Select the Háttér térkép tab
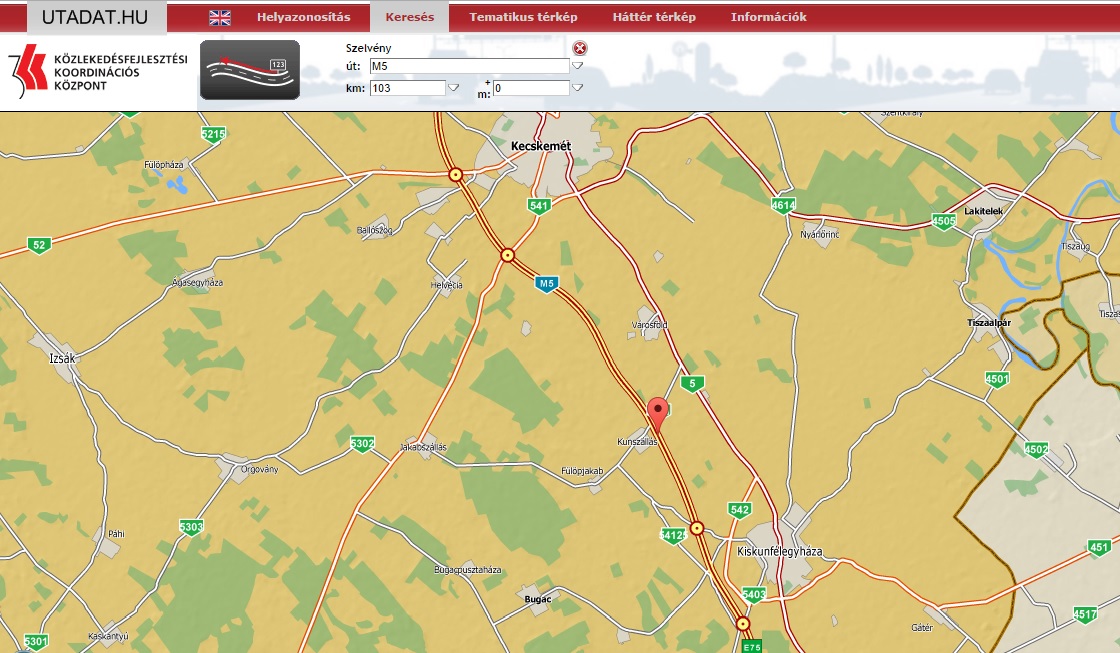1120x653 pixels. point(655,17)
